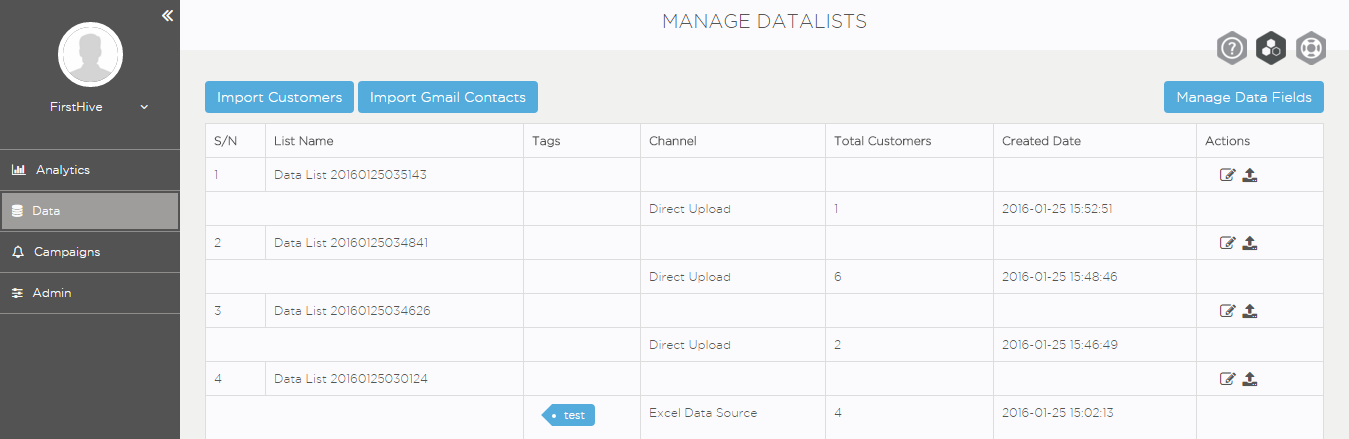Expand the FirstHive account dropdown
Image resolution: width=1349 pixels, height=439 pixels.
pos(144,107)
